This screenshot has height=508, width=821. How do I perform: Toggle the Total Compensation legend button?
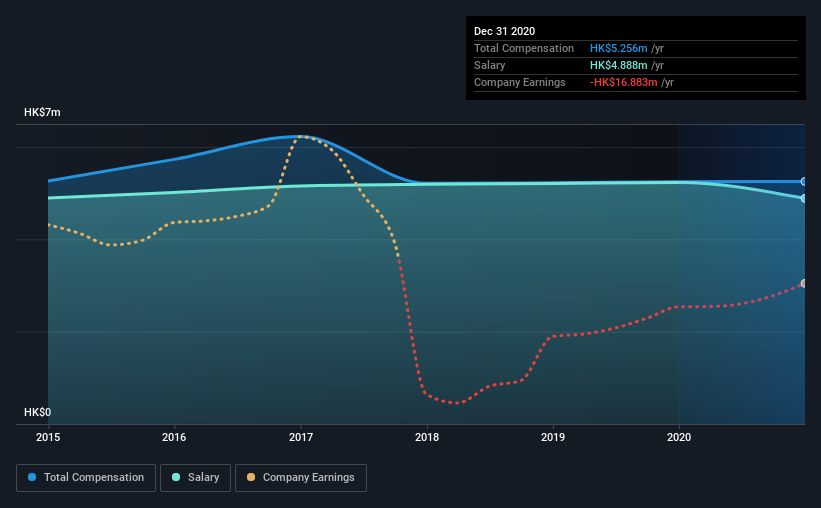tap(86, 478)
